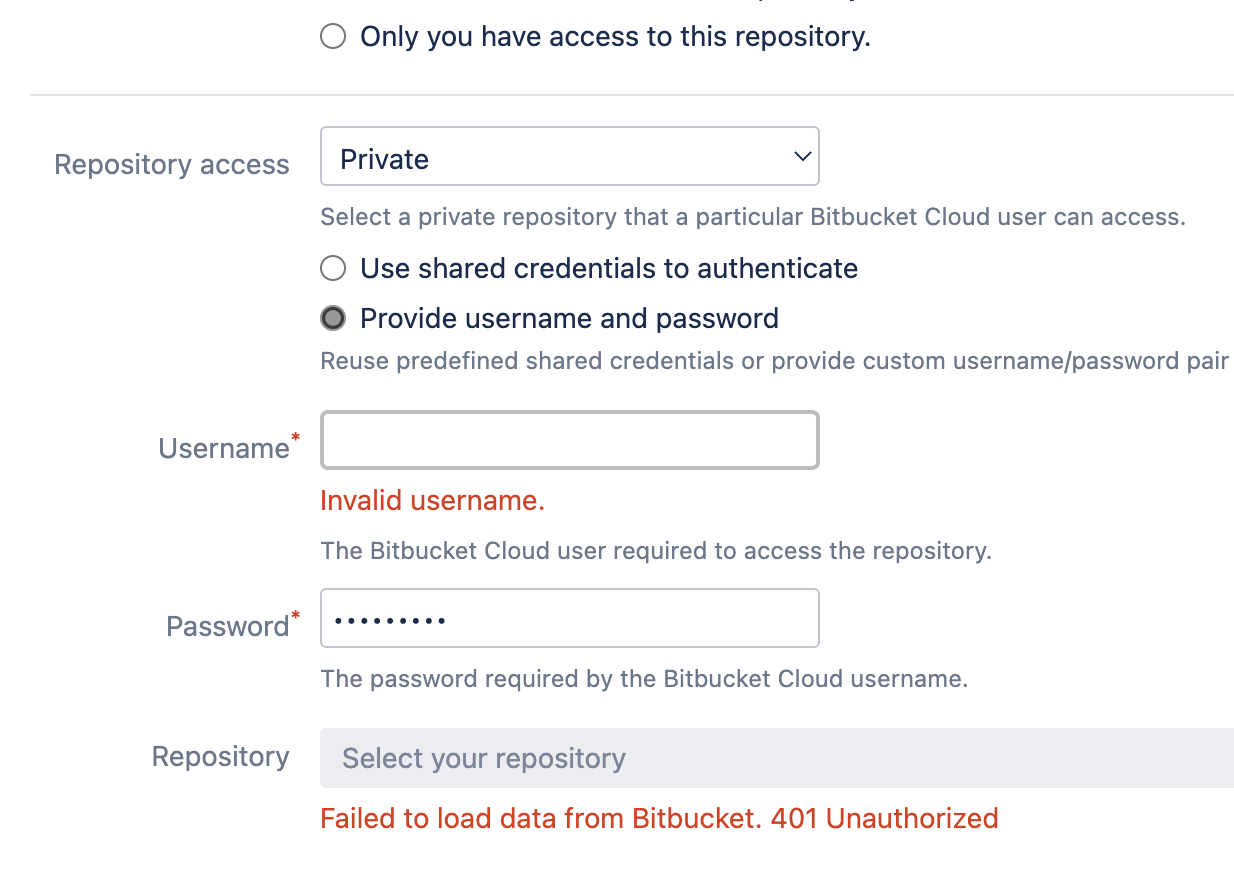Click the red required asterisk beside Username
Image resolution: width=1234 pixels, height=896 pixels.
295,438
